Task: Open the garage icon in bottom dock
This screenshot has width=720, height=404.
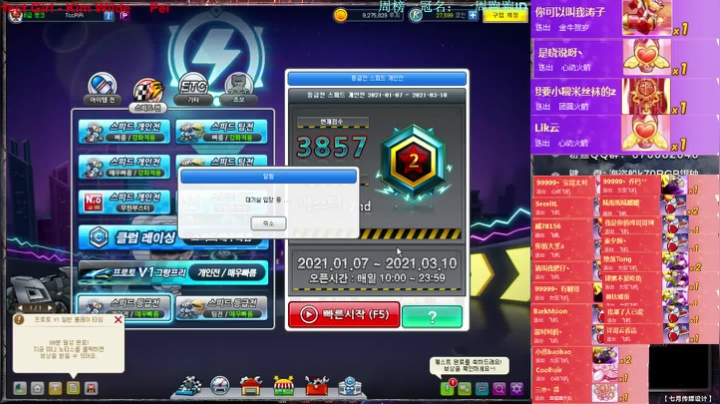Action: [x=251, y=386]
